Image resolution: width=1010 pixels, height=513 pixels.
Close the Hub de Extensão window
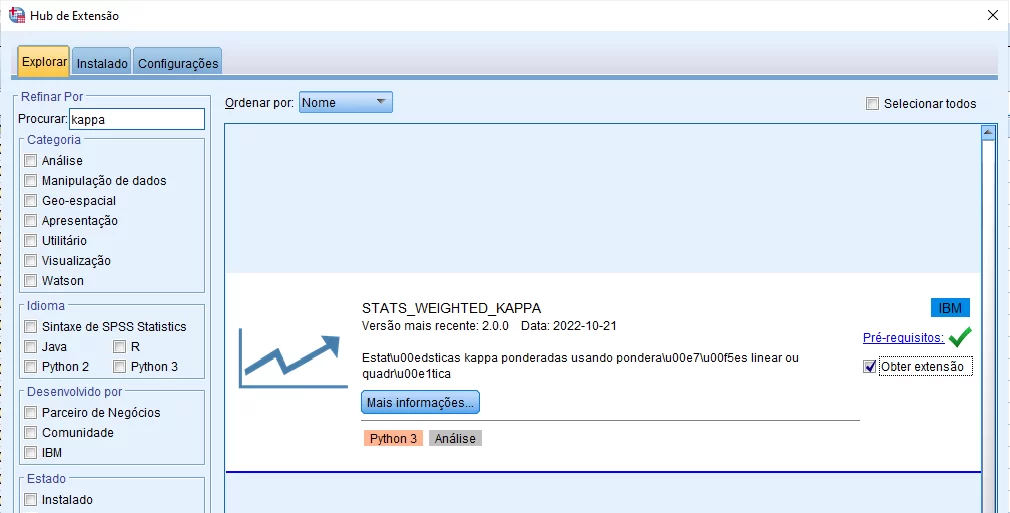[993, 15]
